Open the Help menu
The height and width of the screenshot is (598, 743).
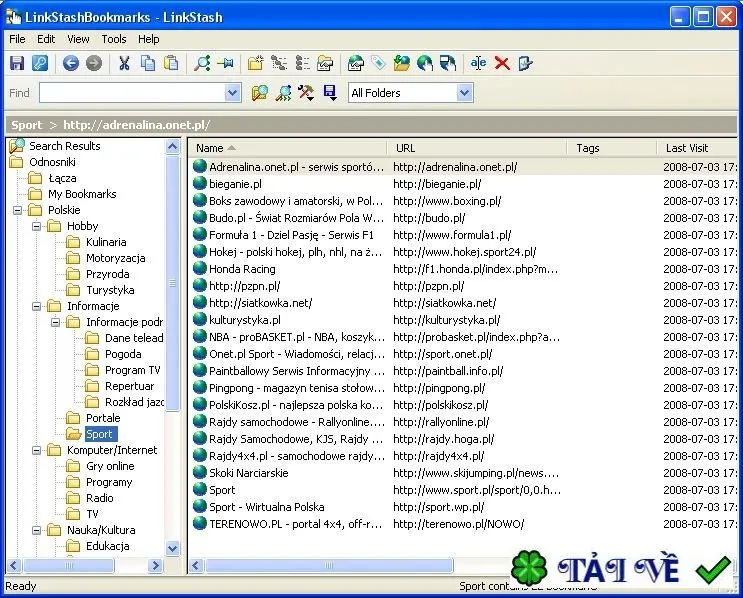pos(148,39)
